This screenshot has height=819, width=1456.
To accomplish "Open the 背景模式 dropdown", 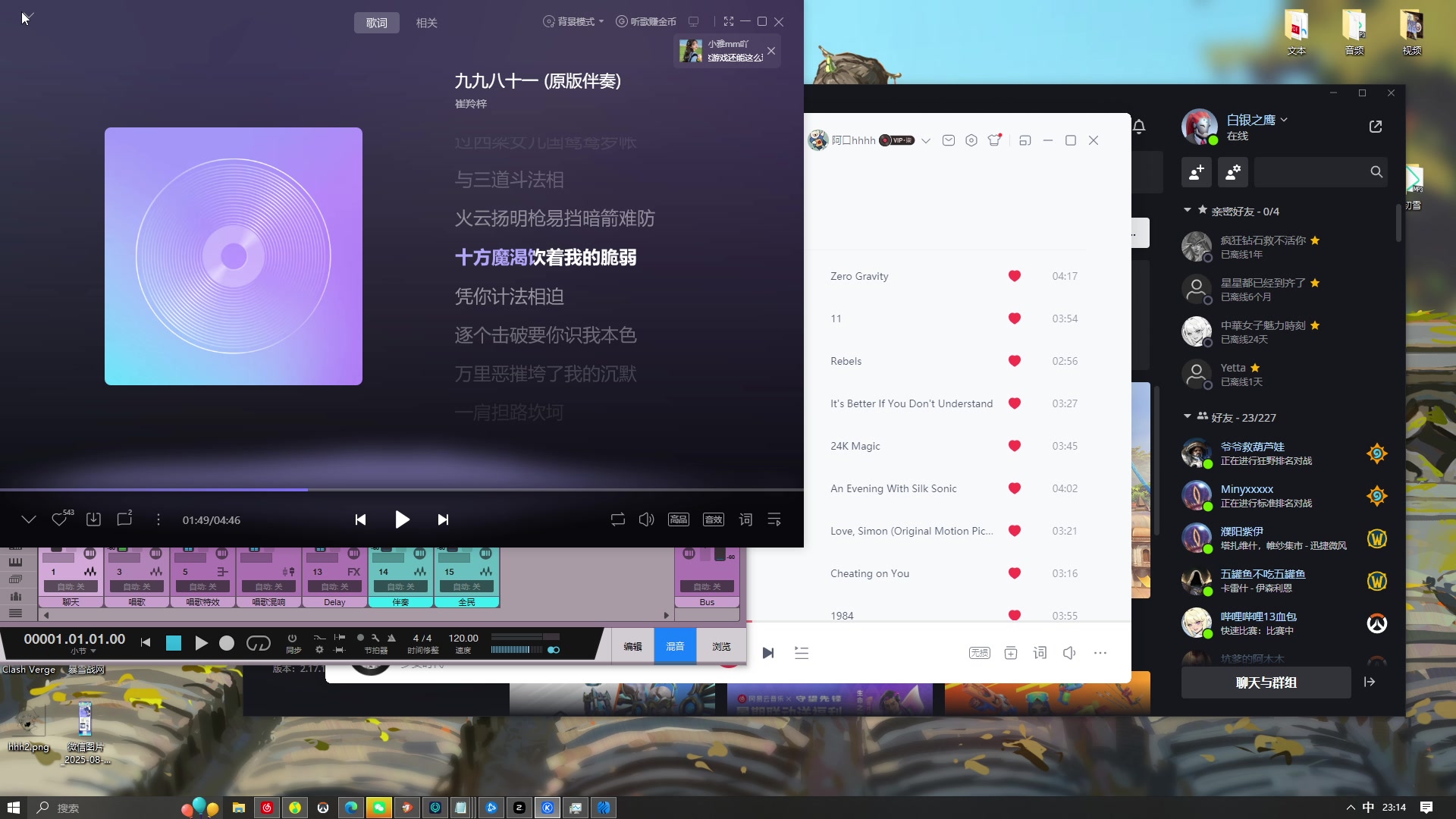I will (573, 22).
